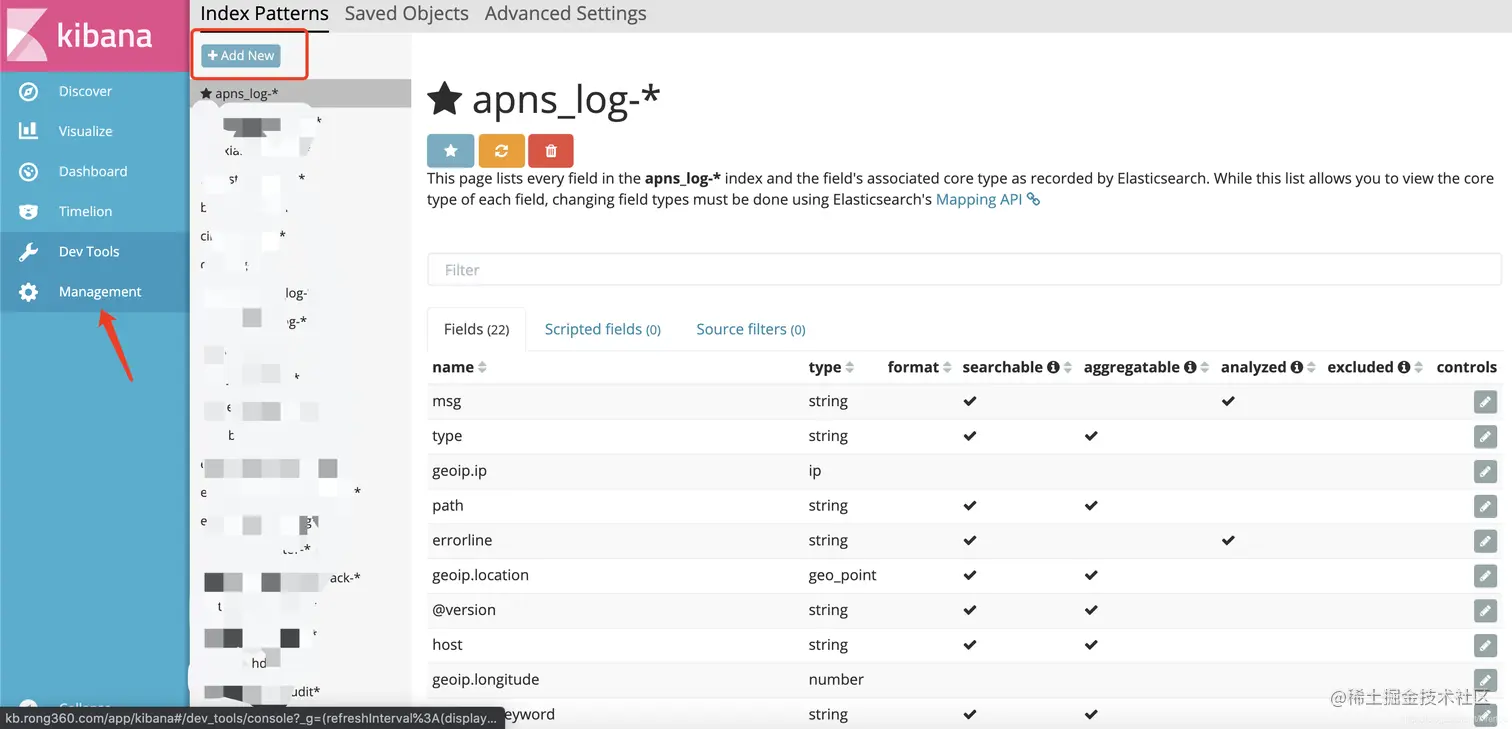1512x729 pixels.
Task: Delete the index pattern (red trash button)
Action: coord(551,150)
